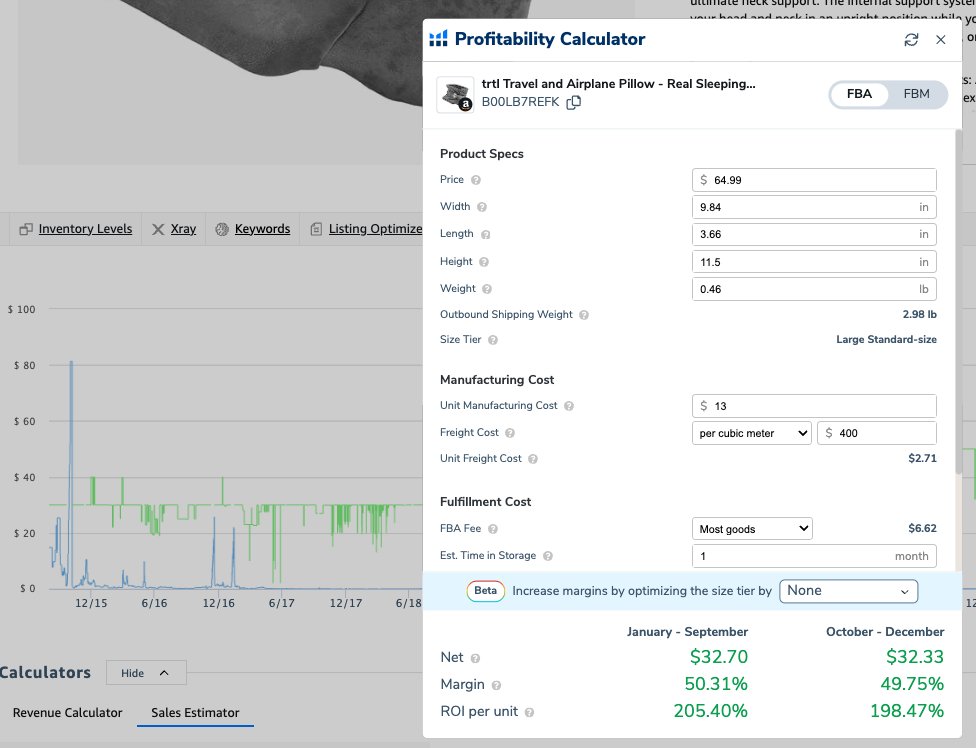The image size is (976, 748).
Task: Click help icon for Est. Time in Storage
Action: point(548,556)
